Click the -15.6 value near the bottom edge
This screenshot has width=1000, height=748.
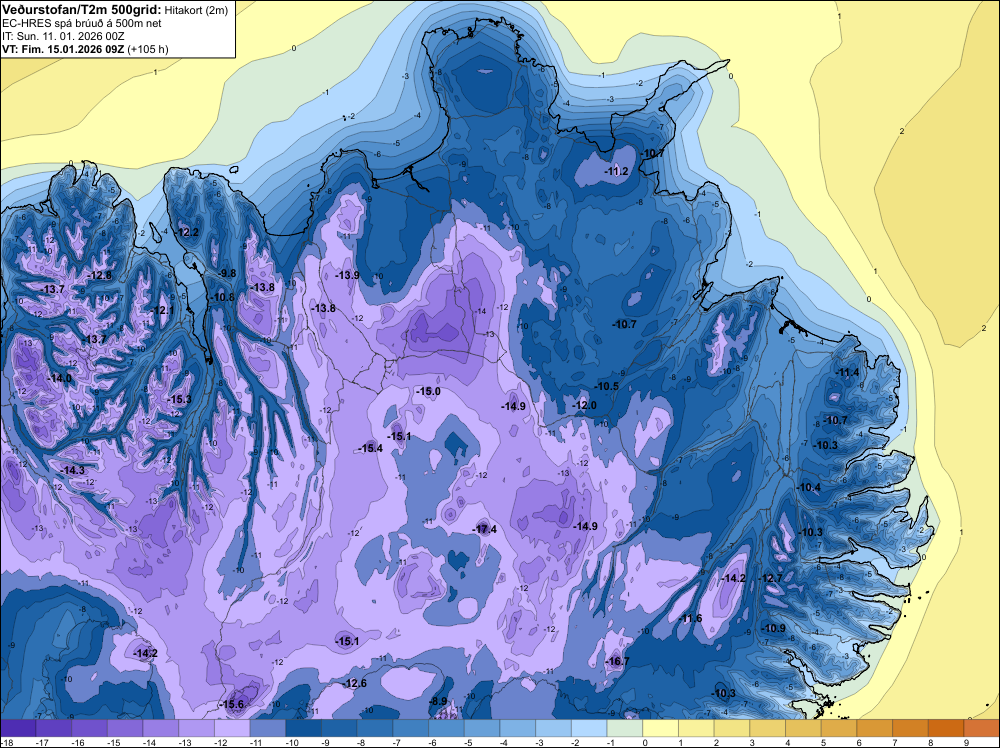pos(232,705)
